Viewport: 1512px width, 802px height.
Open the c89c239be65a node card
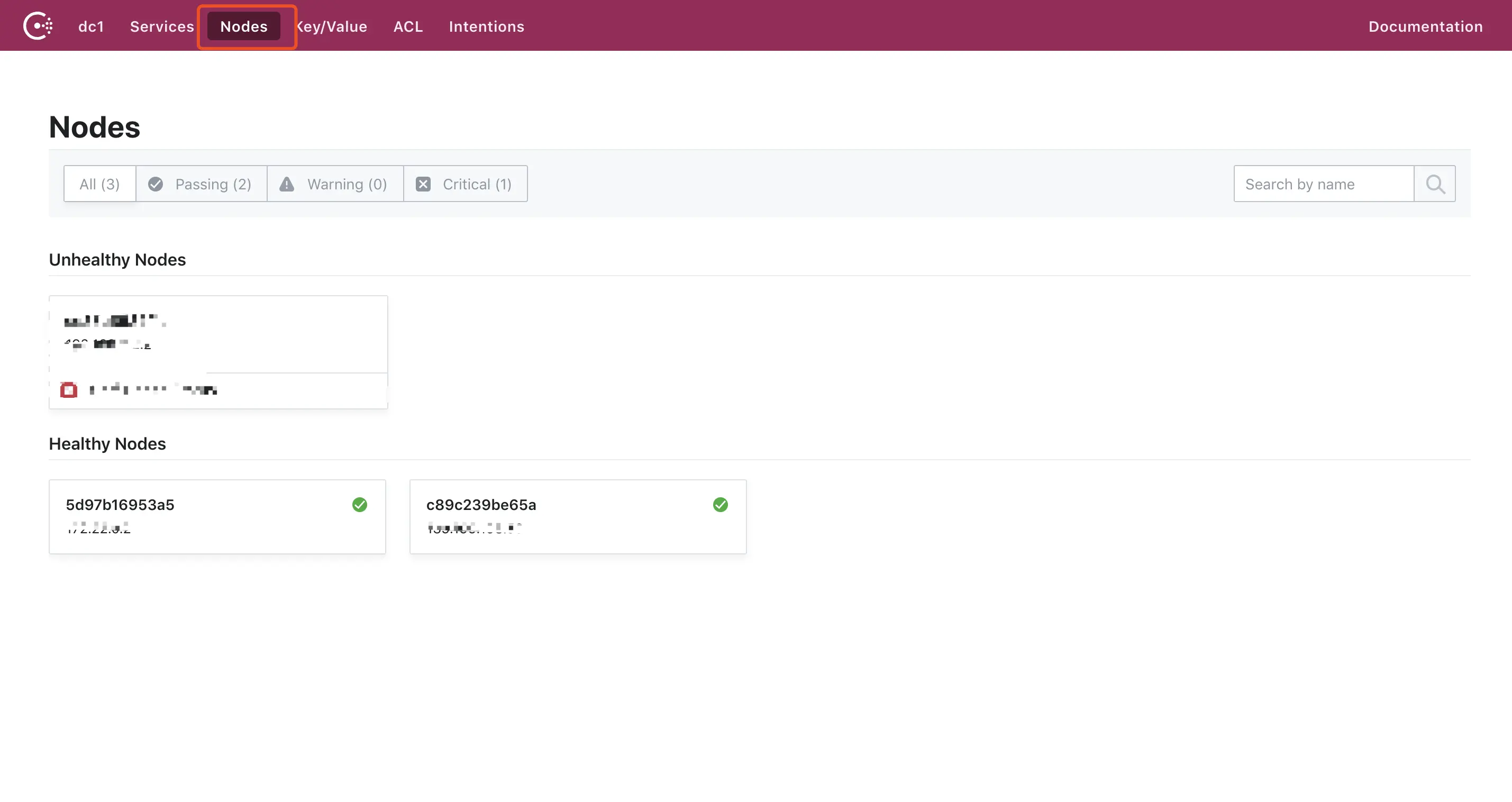(578, 517)
